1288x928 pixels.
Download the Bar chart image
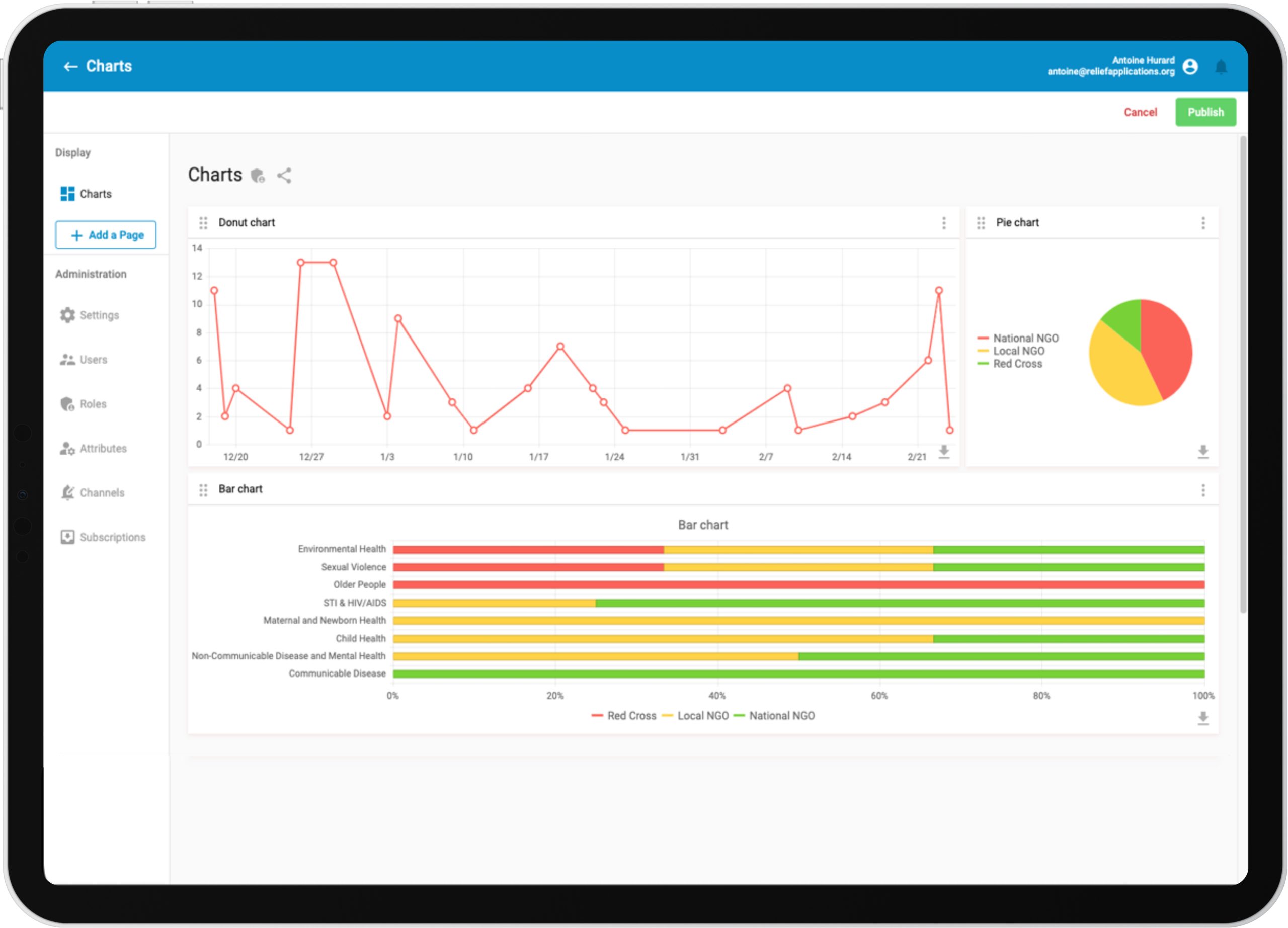1203,719
